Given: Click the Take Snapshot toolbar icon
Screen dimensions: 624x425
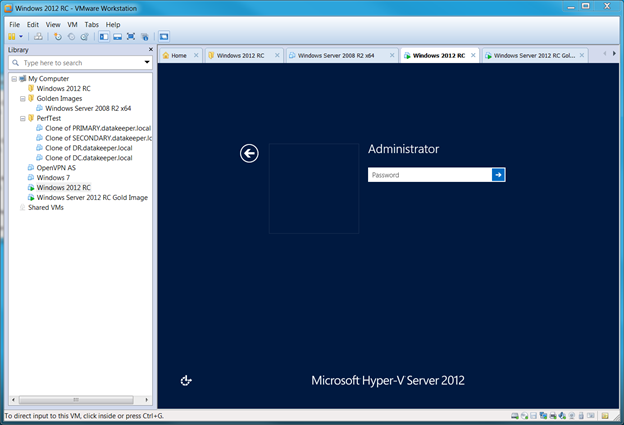Looking at the screenshot, I should [57, 36].
